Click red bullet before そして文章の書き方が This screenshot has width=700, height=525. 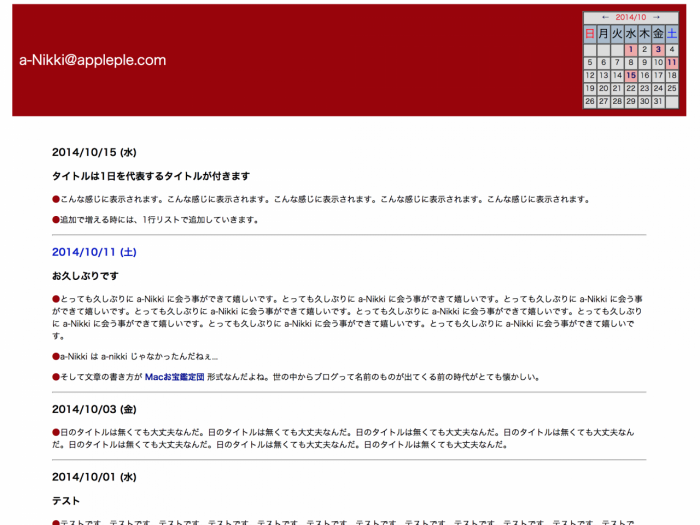56,377
